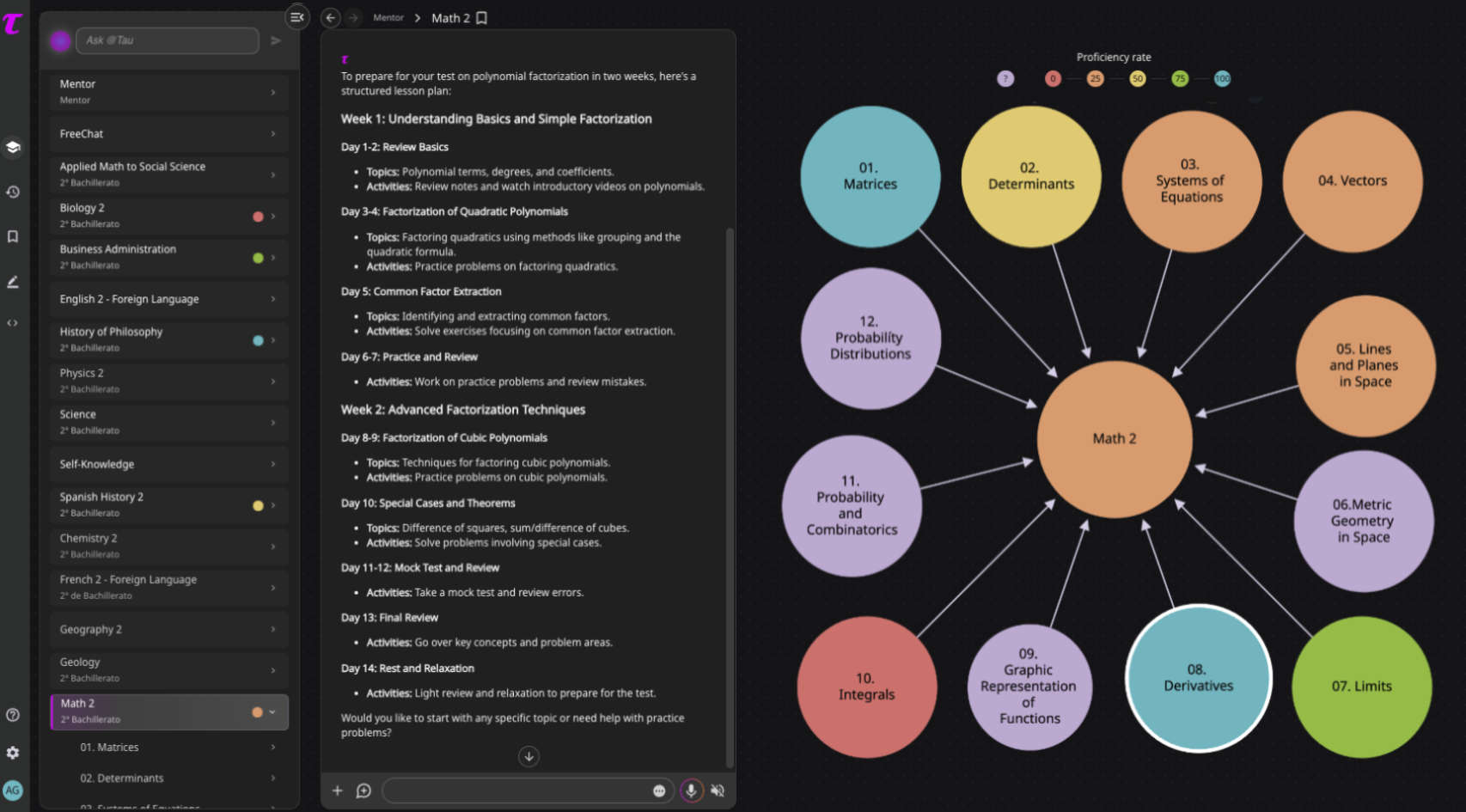Click the Mentor breadcrumb link
Viewport: 1466px width, 812px height.
click(388, 18)
